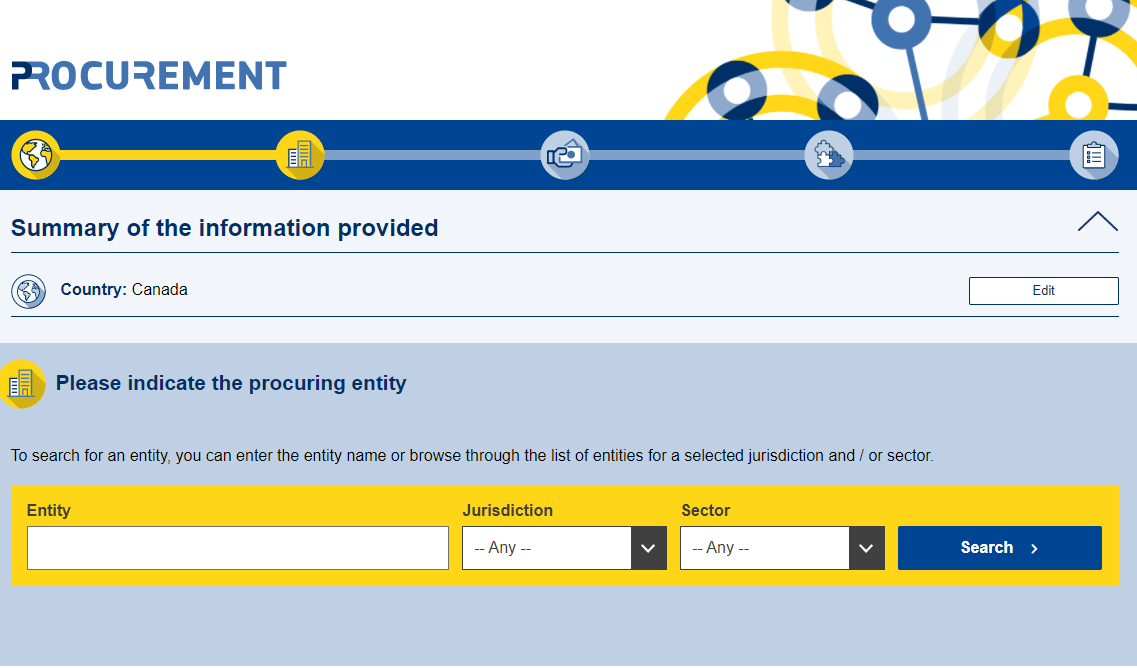Select the building entity step in progress bar

tap(300, 155)
